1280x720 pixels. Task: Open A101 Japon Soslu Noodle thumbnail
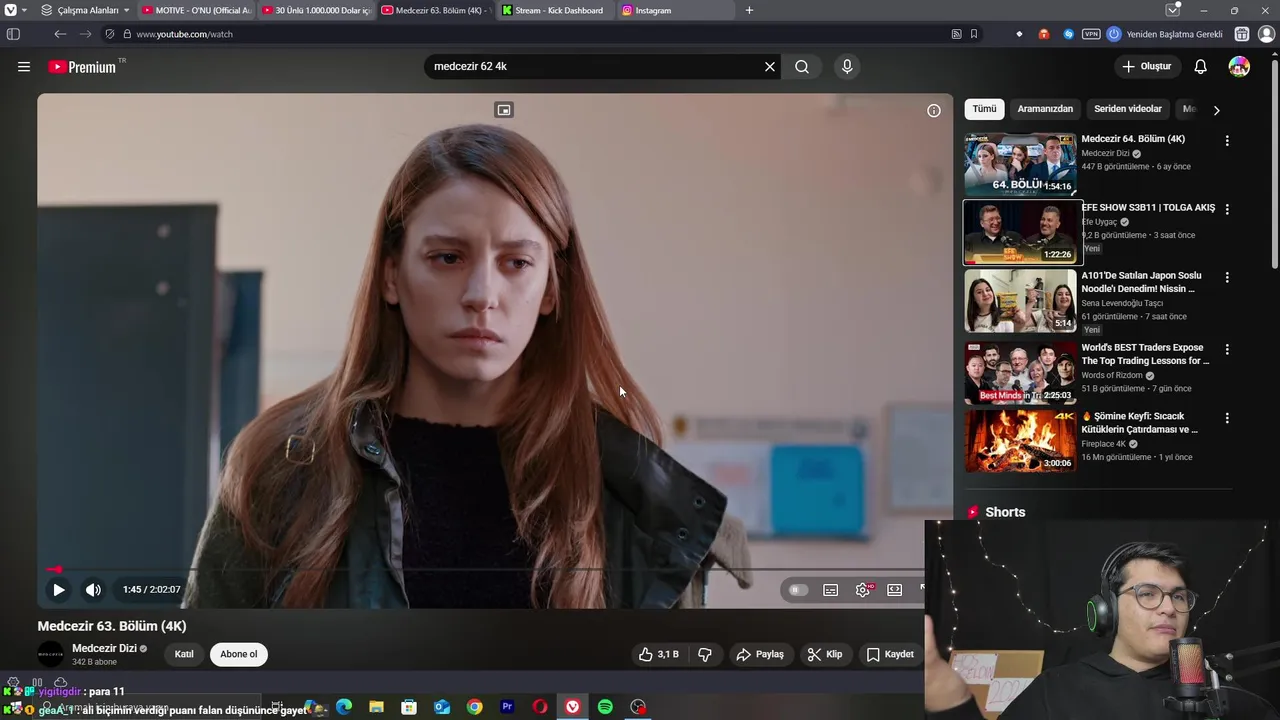[x=1020, y=300]
